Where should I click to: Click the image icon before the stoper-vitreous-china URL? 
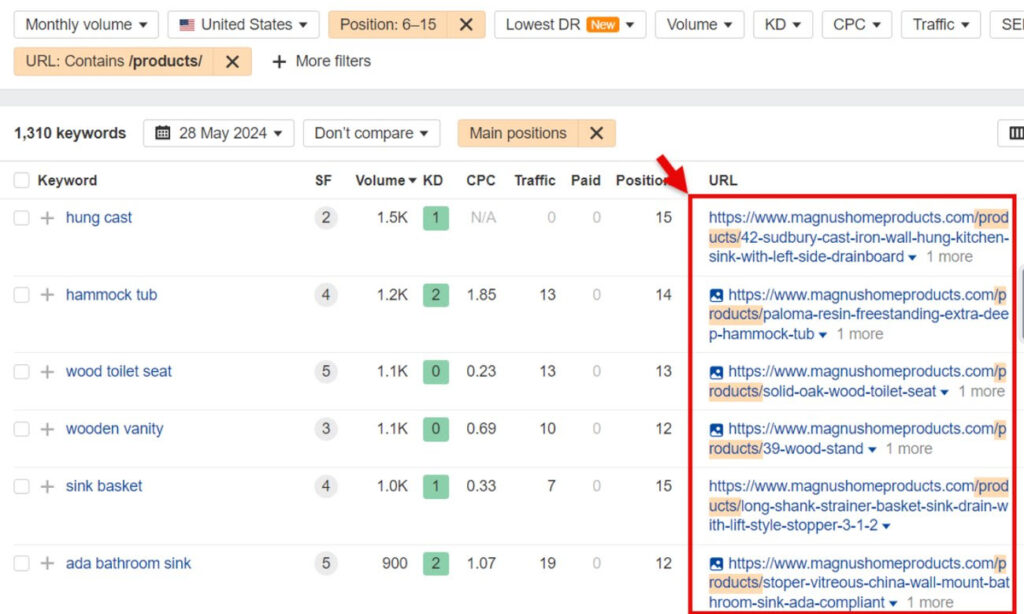pos(716,564)
